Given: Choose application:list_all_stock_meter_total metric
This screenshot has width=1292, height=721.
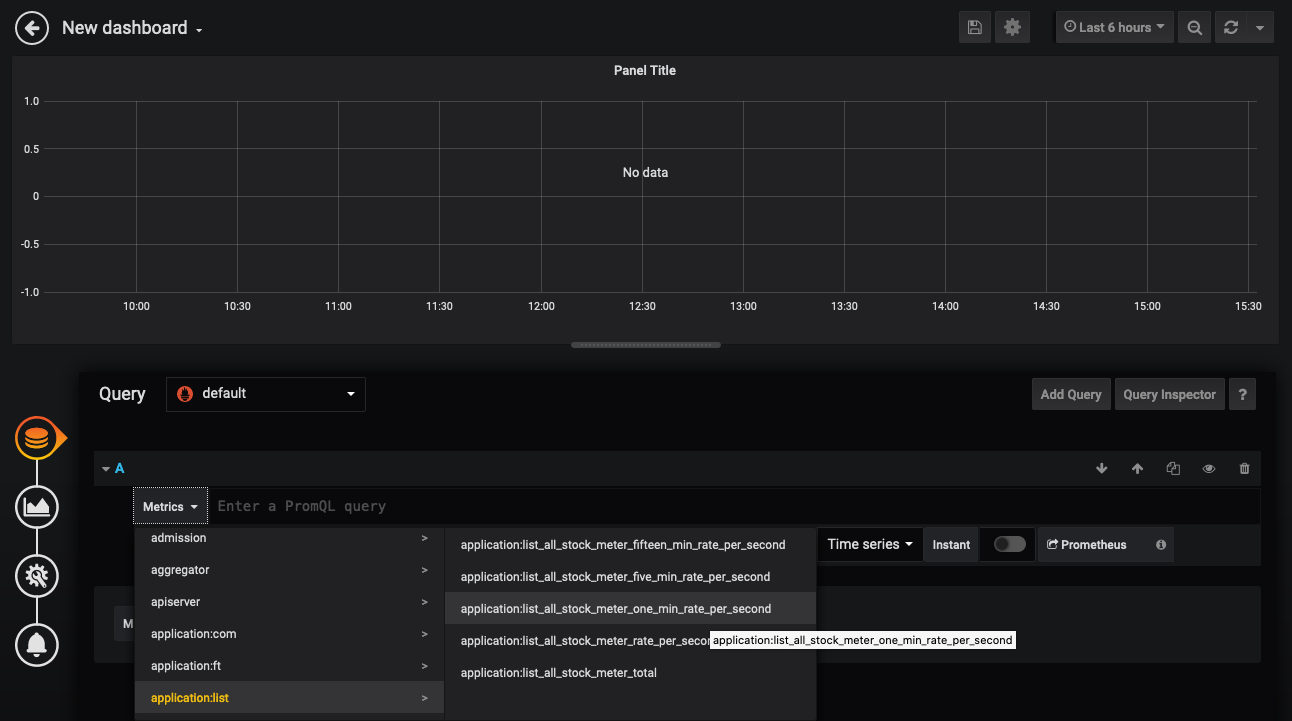Looking at the screenshot, I should tap(630, 673).
